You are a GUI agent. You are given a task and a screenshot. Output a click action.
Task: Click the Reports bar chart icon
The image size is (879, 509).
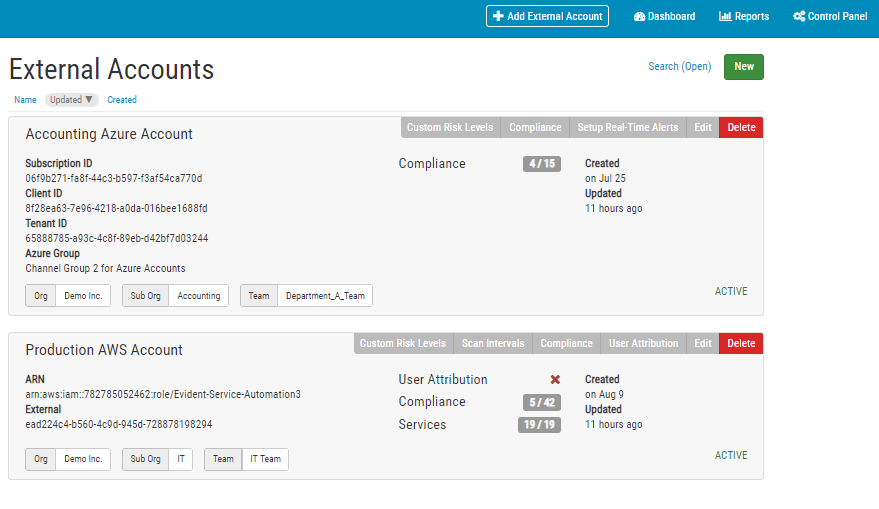coord(725,16)
